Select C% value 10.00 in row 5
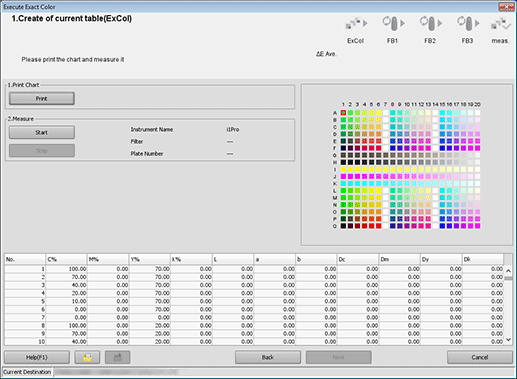The width and height of the screenshot is (517, 379). click(x=66, y=301)
